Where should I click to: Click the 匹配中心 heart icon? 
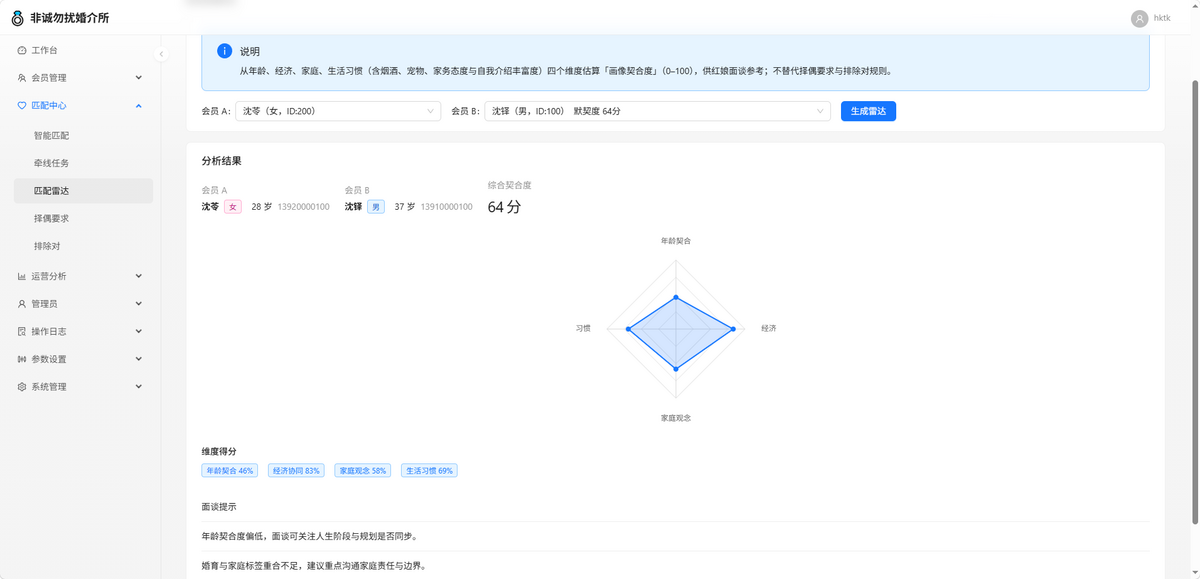pos(22,105)
